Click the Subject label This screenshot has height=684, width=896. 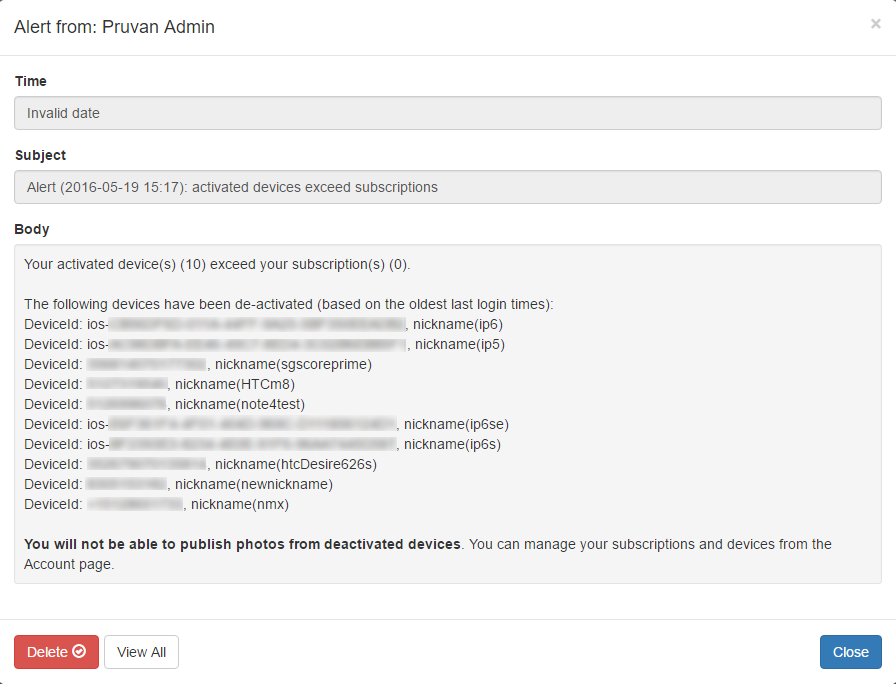tap(41, 155)
